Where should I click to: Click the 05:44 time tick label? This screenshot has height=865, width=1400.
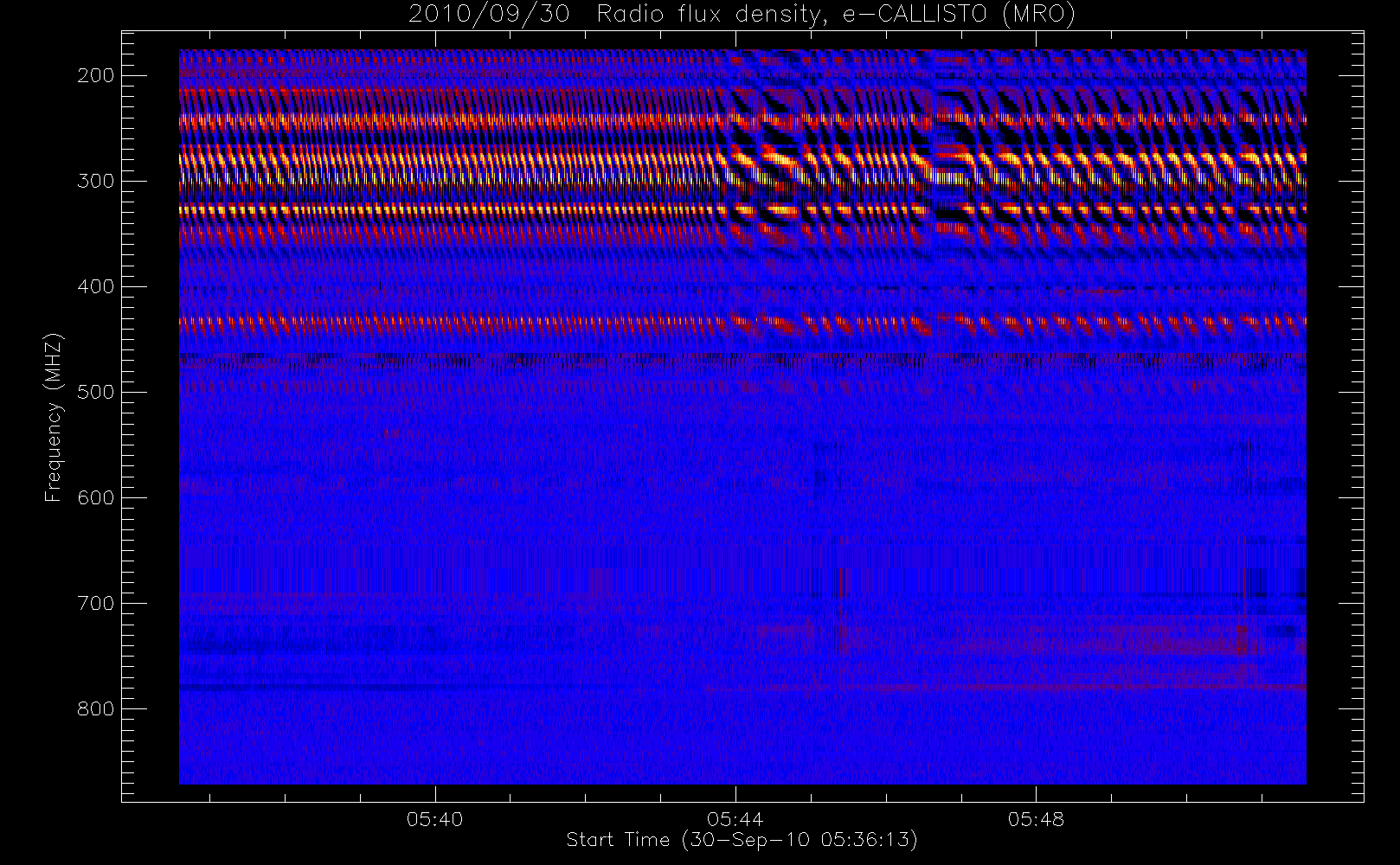735,819
